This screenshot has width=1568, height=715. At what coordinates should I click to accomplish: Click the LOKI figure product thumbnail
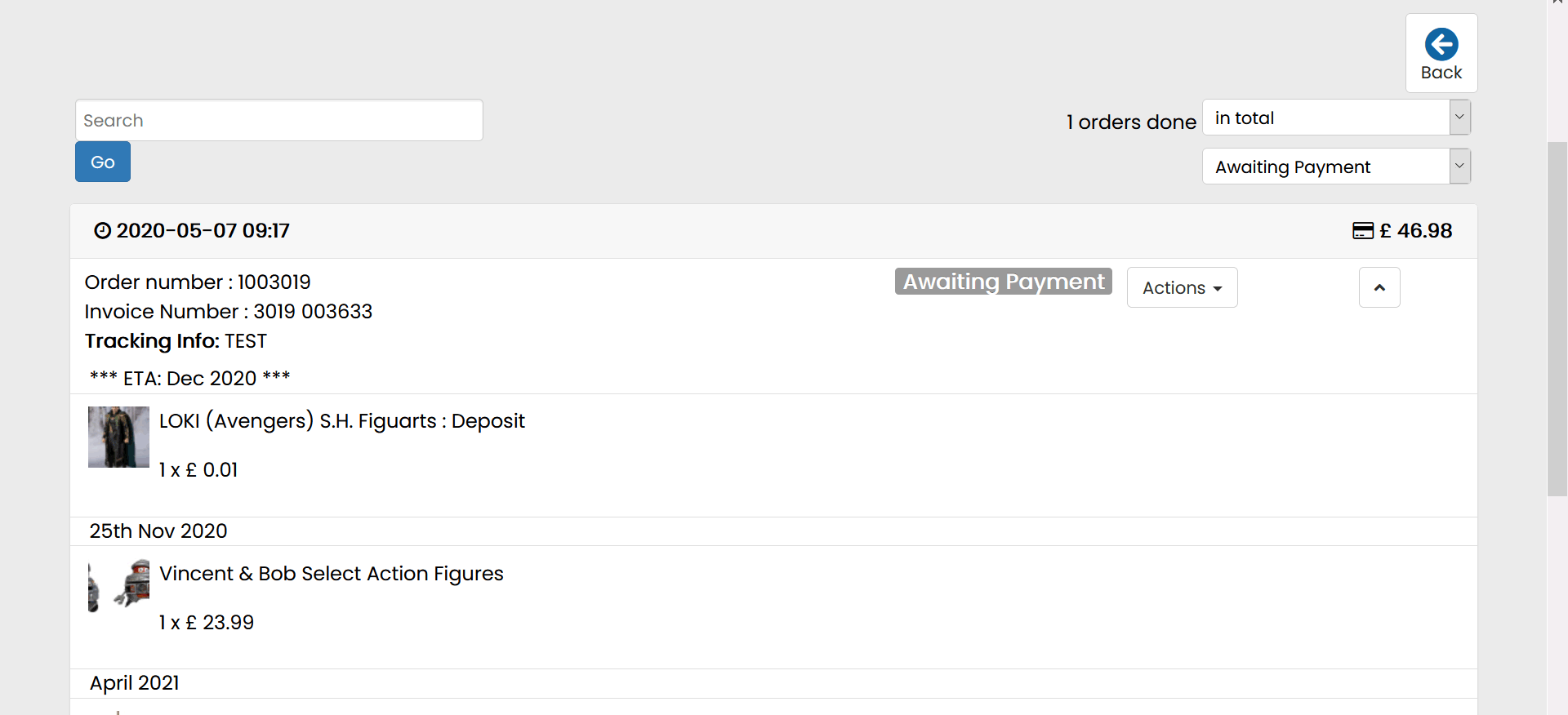pyautogui.click(x=118, y=437)
